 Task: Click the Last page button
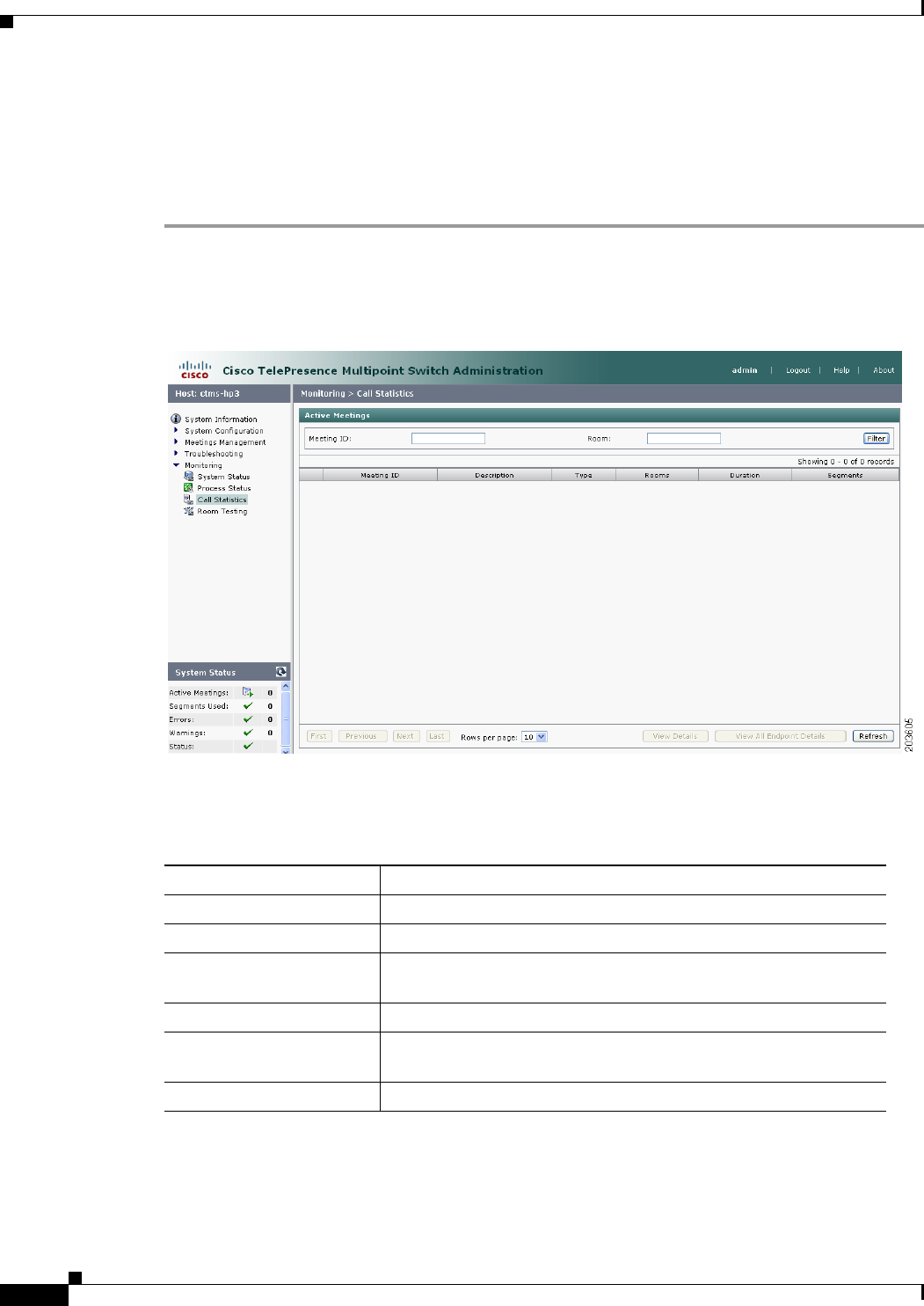(437, 736)
